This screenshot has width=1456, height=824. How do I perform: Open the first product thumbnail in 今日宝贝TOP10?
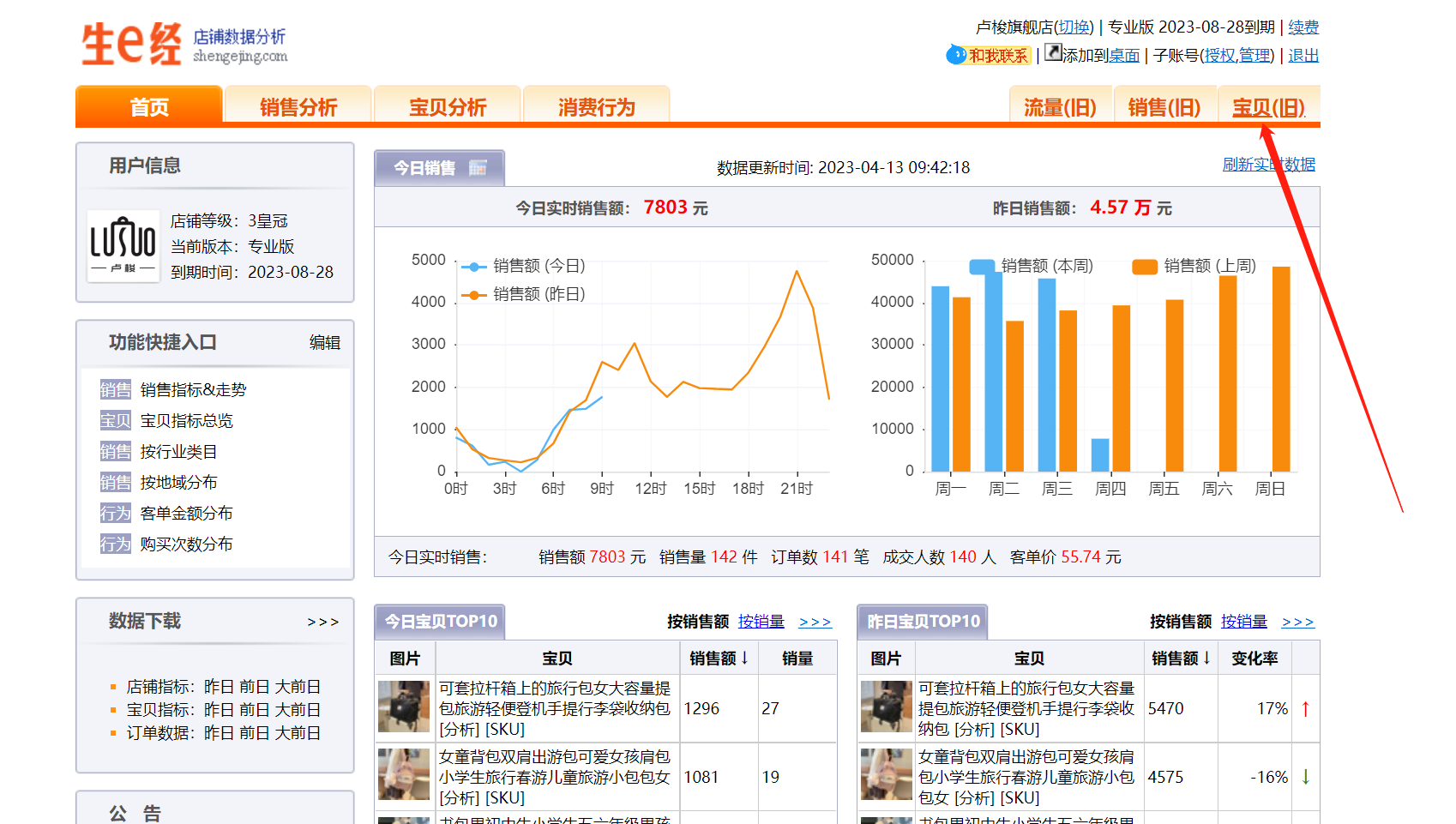(x=404, y=707)
